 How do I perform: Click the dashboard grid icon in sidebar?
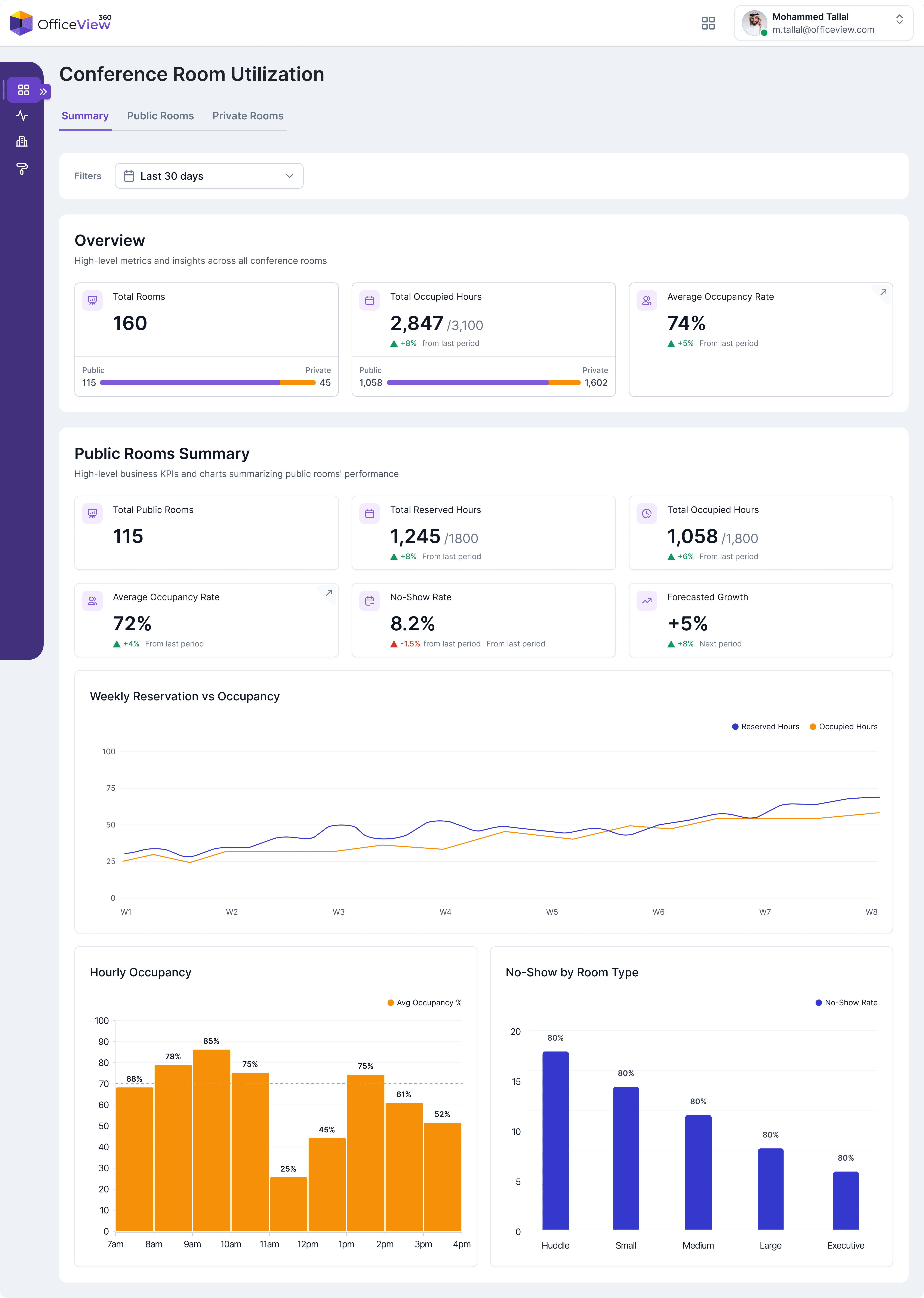[23, 90]
